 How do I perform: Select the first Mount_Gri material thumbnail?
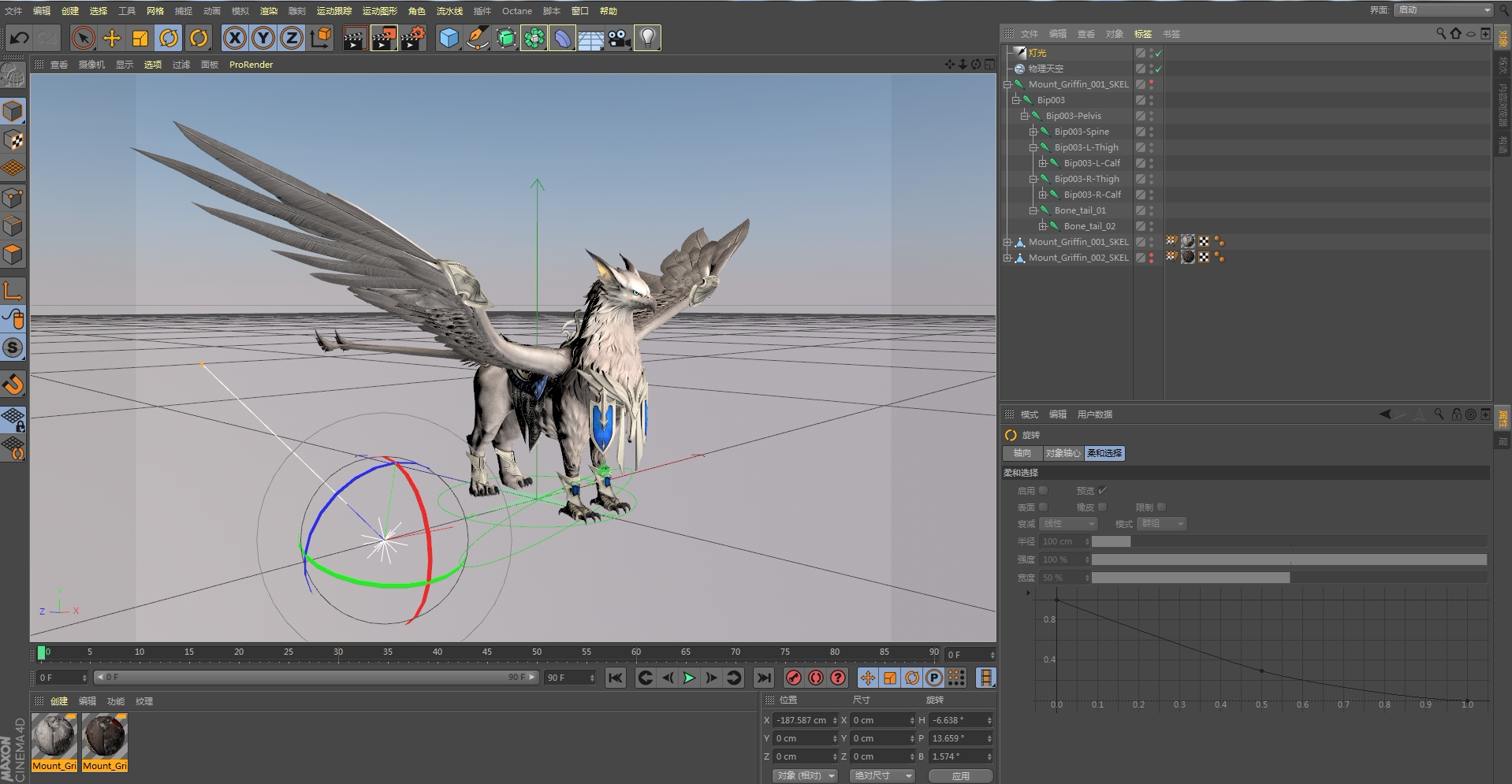[54, 742]
